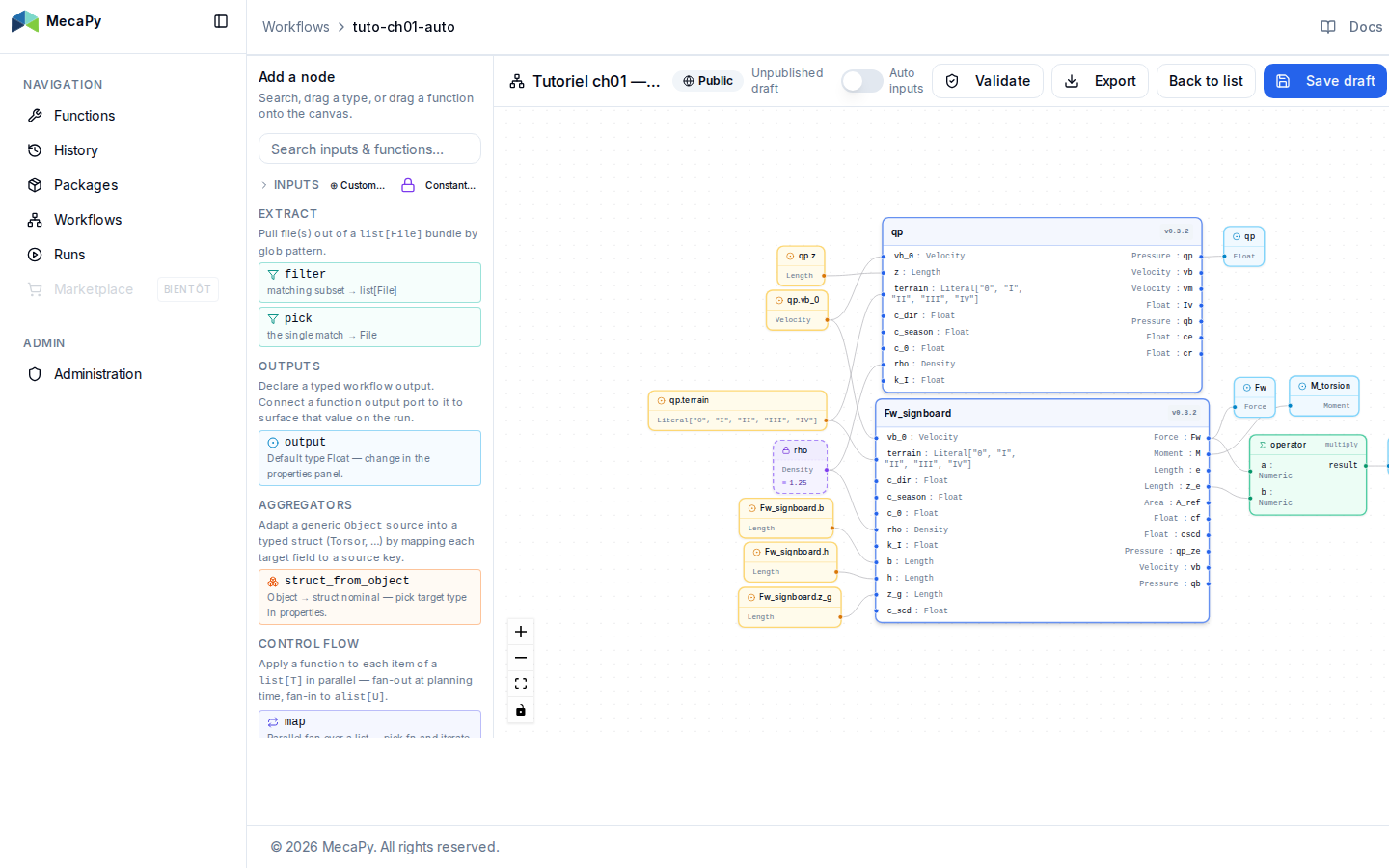Click the network icon beside Workflows
The image size is (1389, 868).
click(35, 220)
